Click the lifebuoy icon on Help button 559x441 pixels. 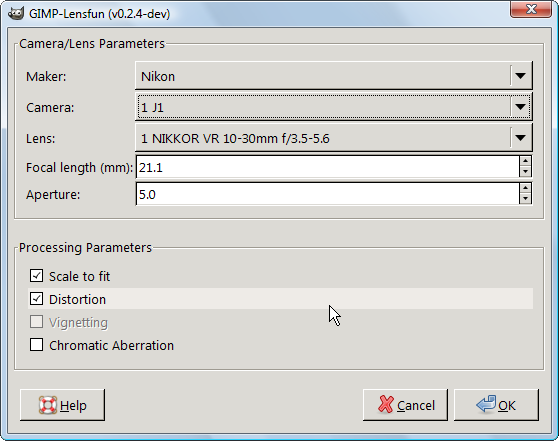(x=48, y=405)
